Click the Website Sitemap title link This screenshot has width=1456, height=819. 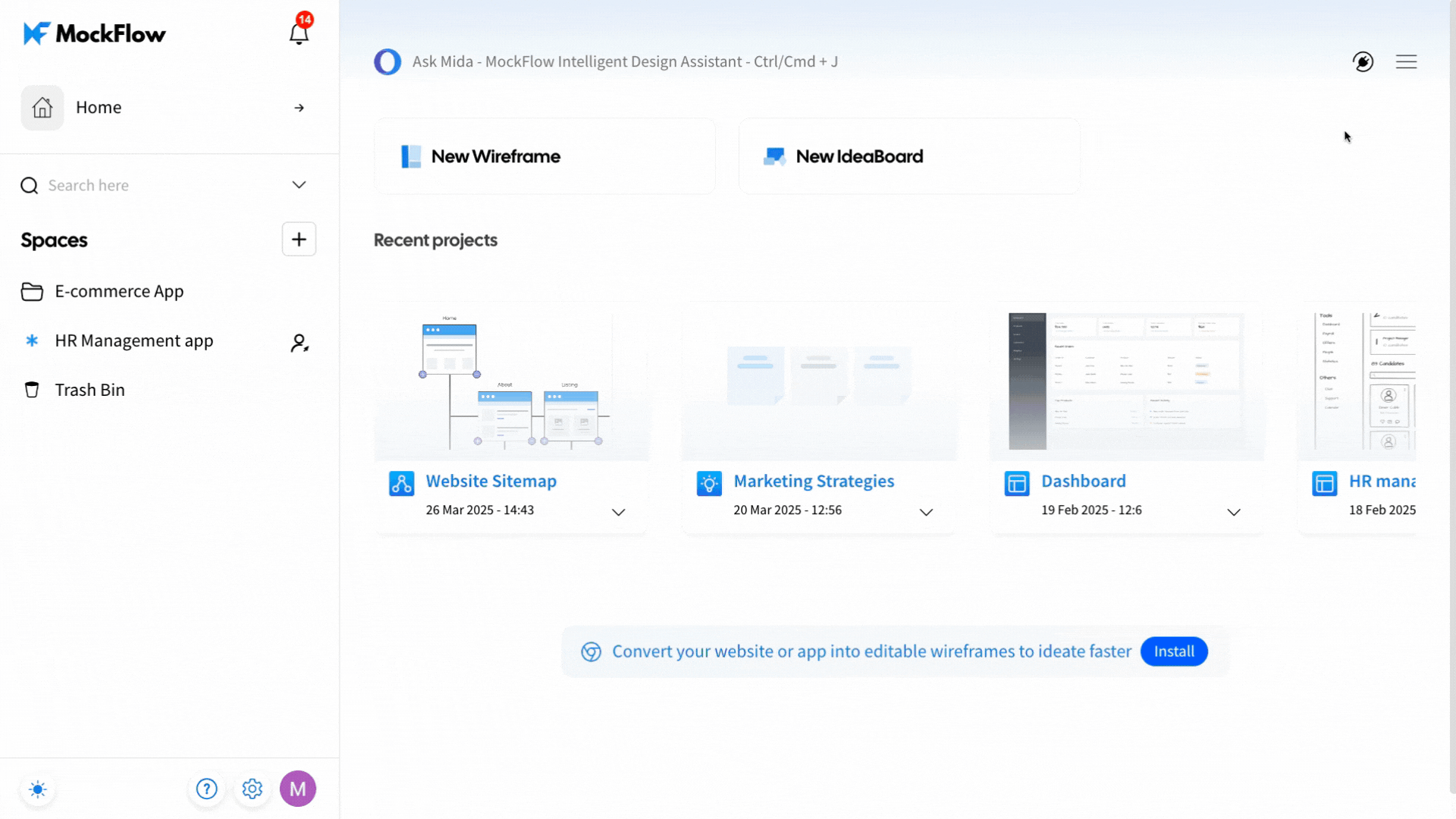(491, 481)
